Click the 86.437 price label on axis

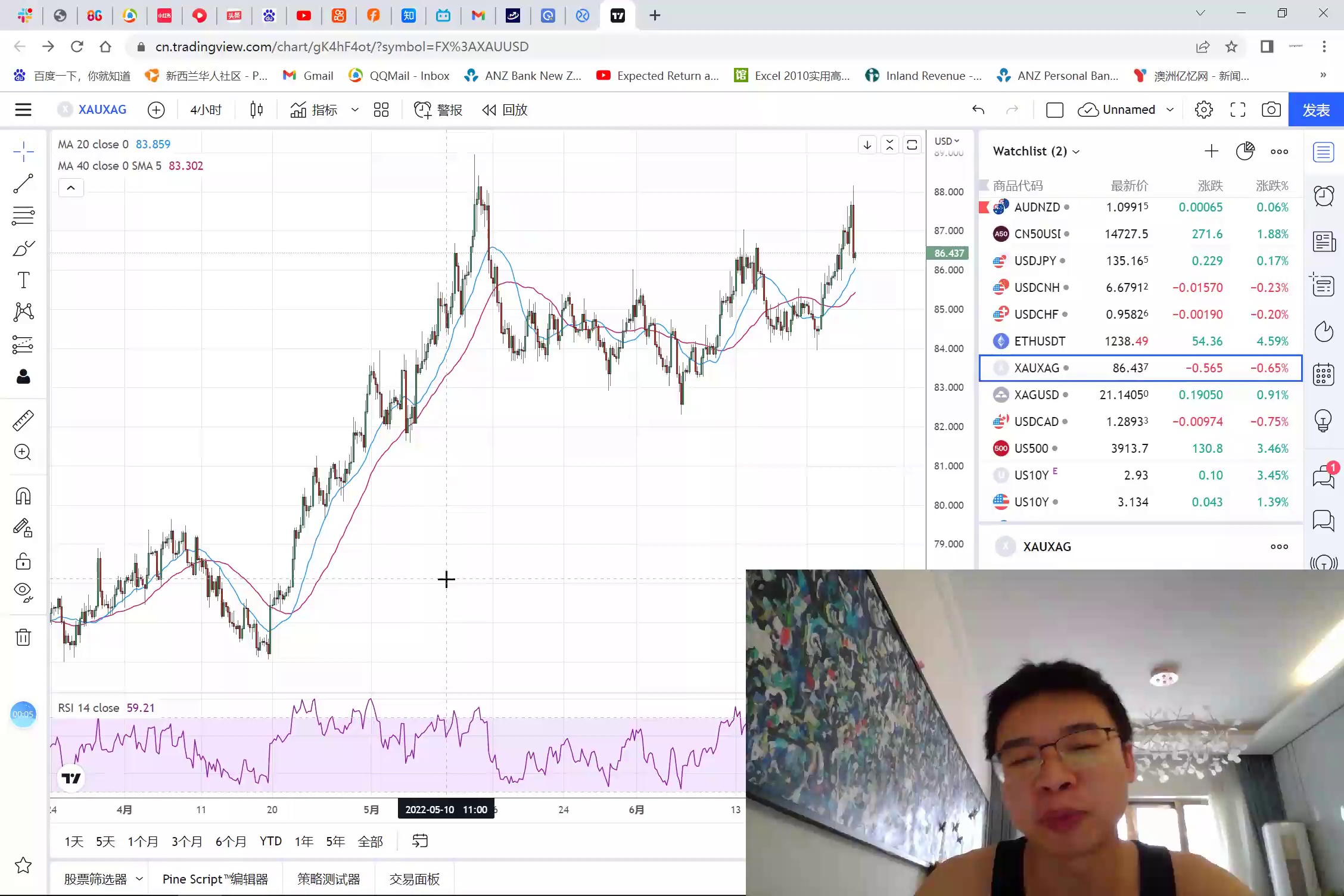[948, 253]
